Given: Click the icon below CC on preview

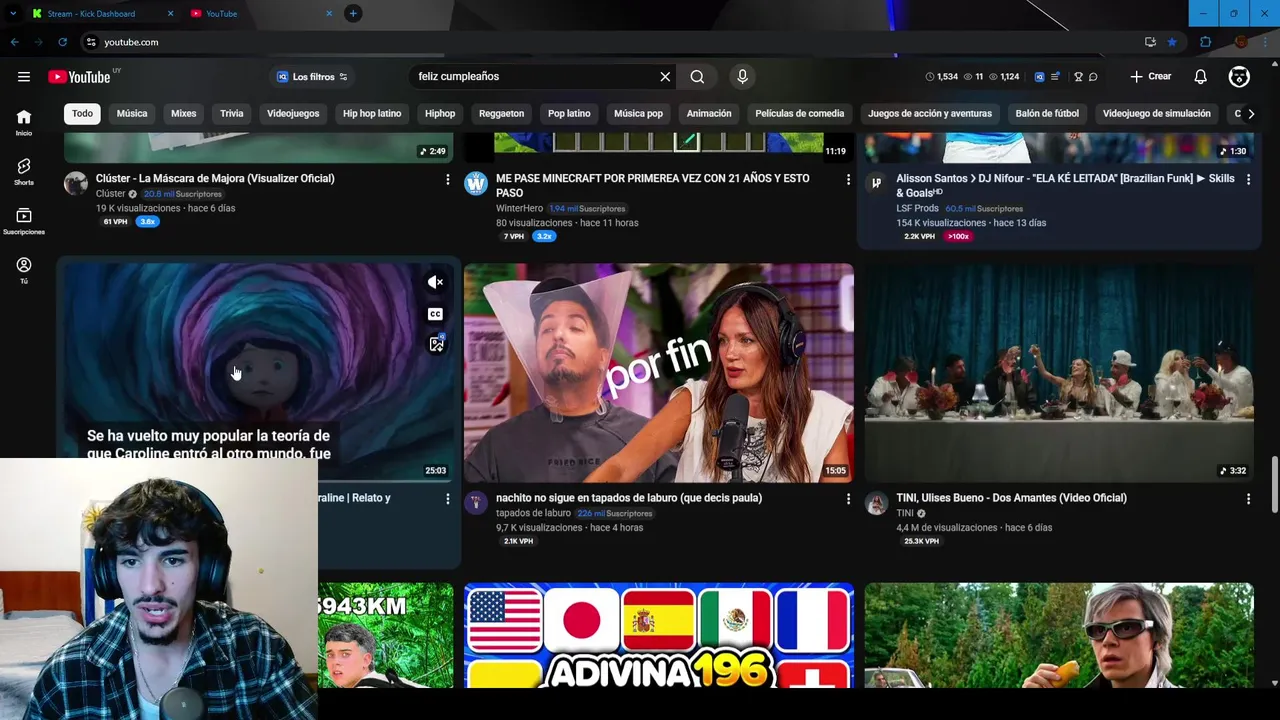Looking at the screenshot, I should click(436, 344).
